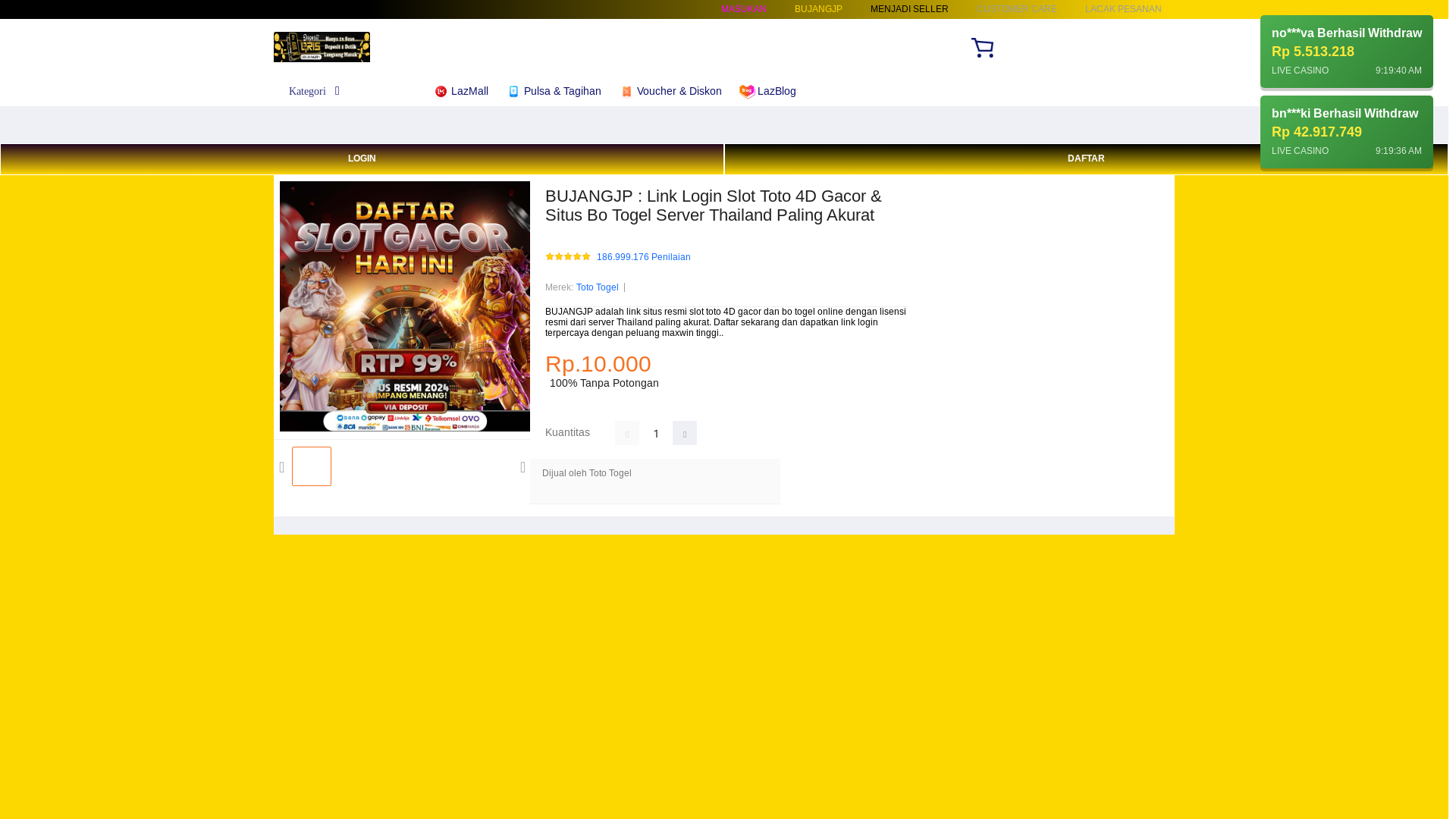Viewport: 1456px width, 819px height.
Task: Click the Pulsa & Tagihan phone icon
Action: 513,92
